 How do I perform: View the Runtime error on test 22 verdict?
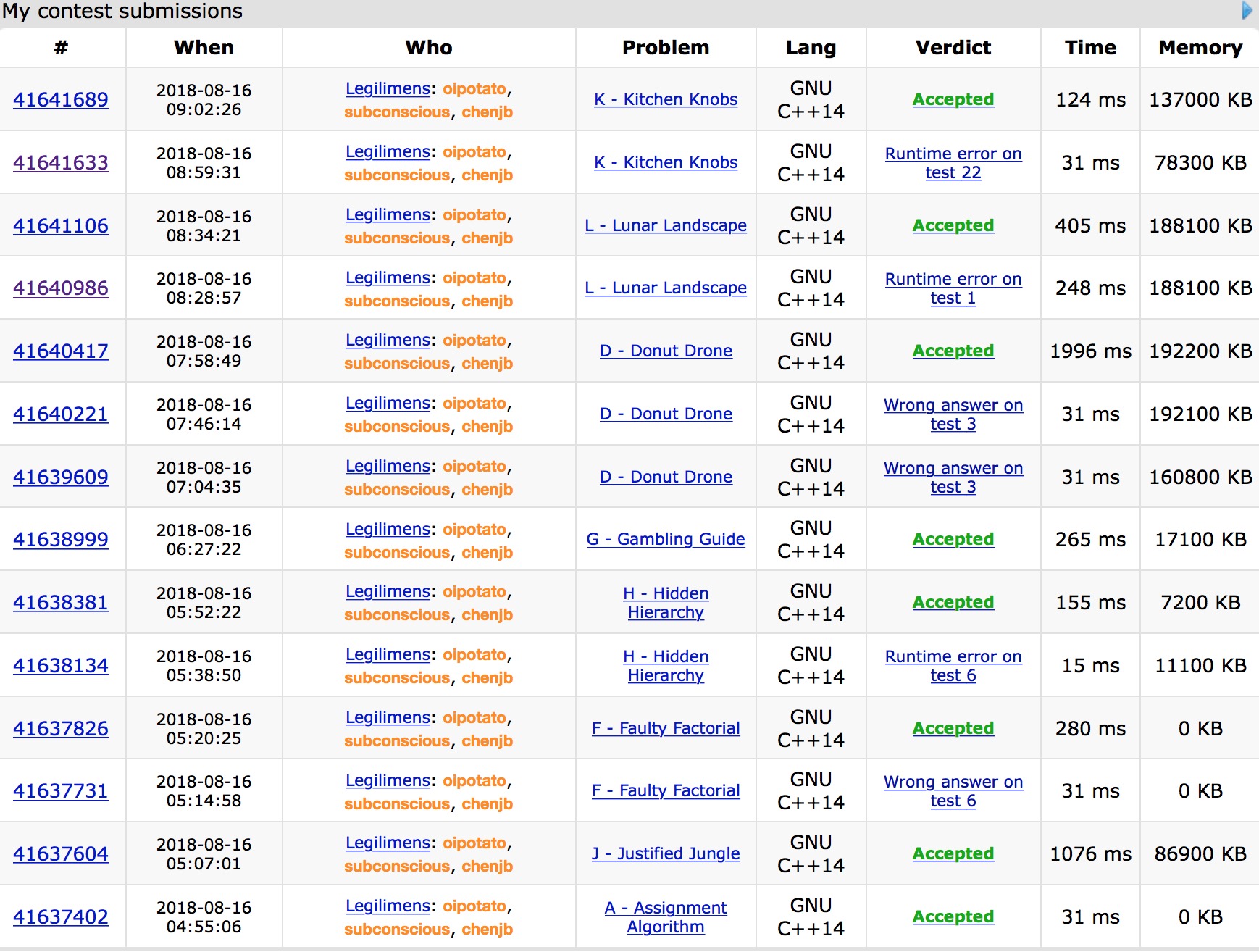[x=953, y=162]
